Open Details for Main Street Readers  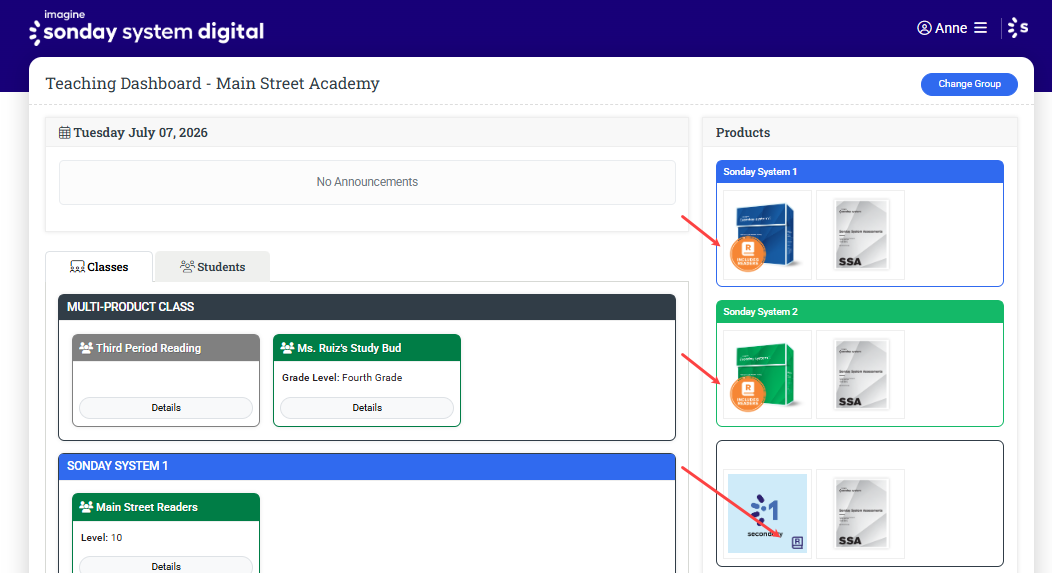[166, 565]
